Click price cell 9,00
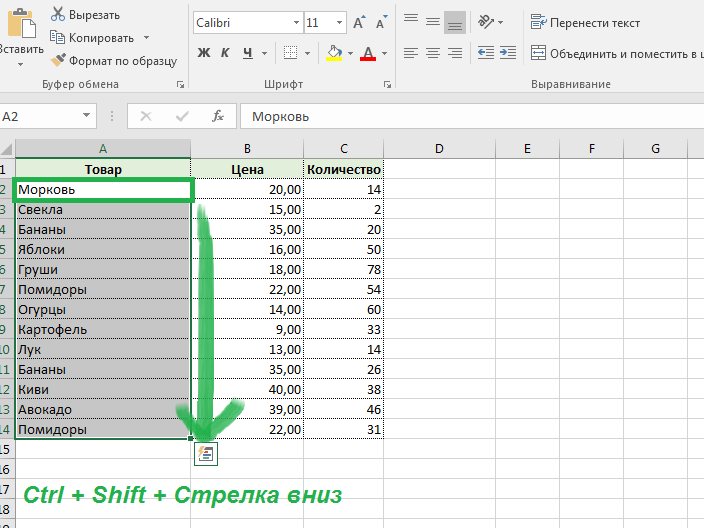 (247, 330)
